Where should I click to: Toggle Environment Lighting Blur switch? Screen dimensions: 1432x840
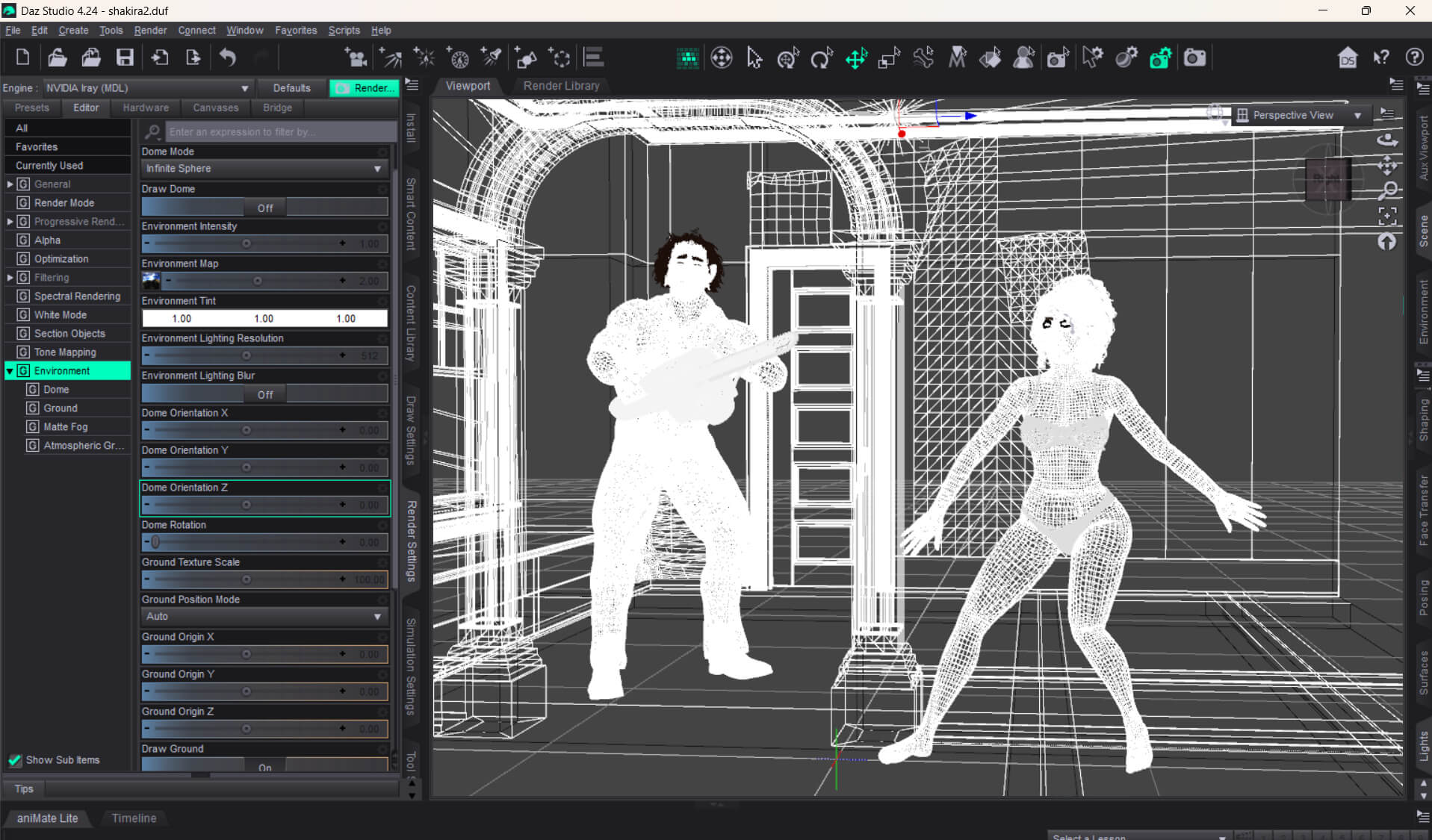click(265, 394)
